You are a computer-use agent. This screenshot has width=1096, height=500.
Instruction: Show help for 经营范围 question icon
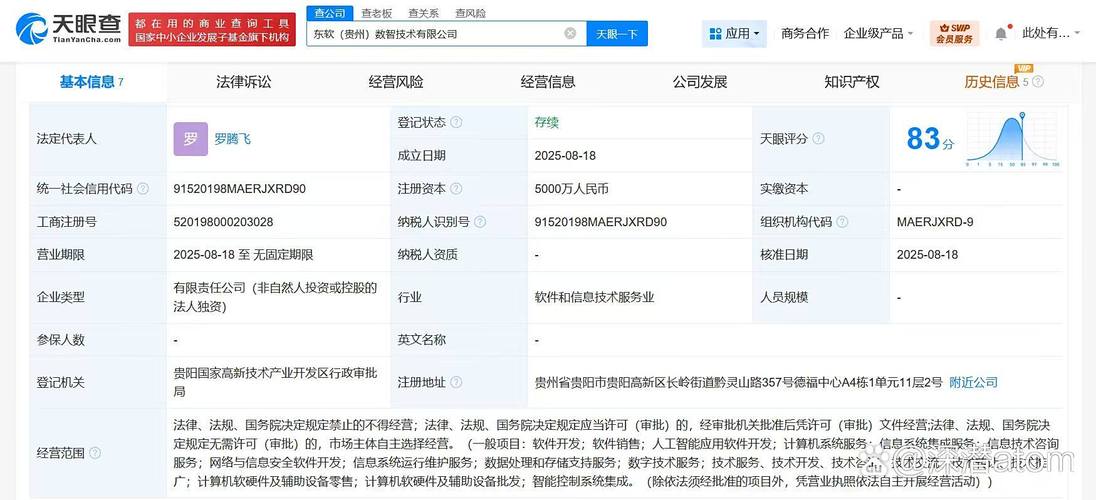pos(95,453)
